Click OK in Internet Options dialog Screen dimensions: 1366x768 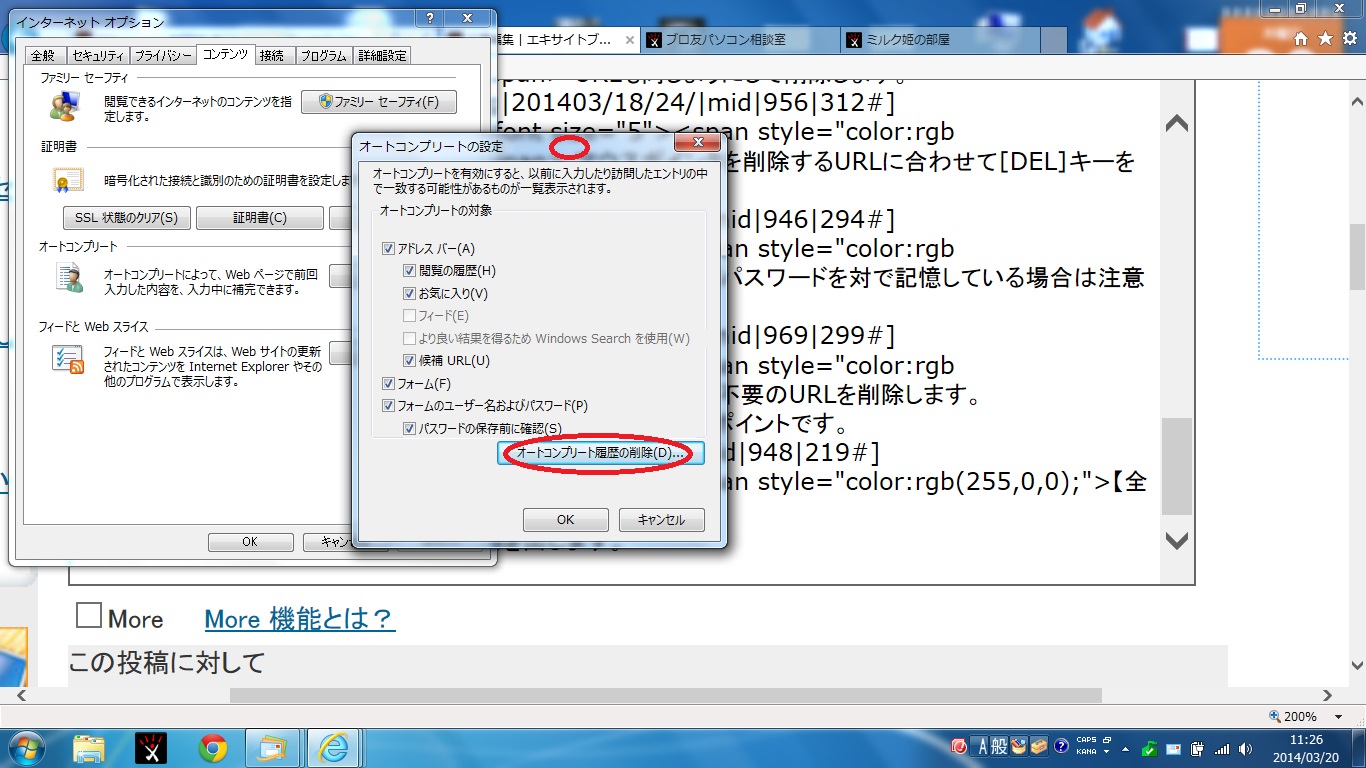pos(250,542)
